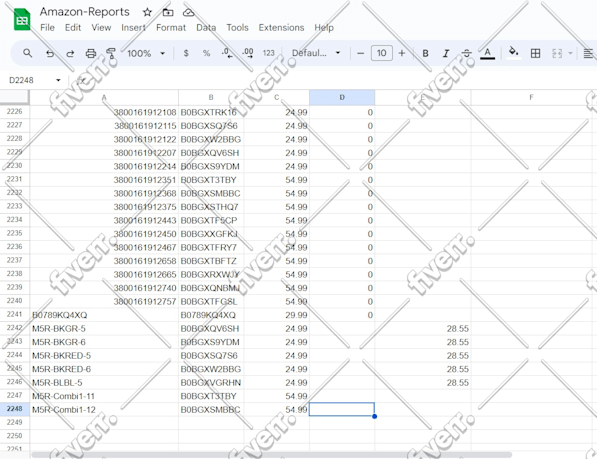Open more number formats 123
Screen dimensions: 597x459
[268, 53]
